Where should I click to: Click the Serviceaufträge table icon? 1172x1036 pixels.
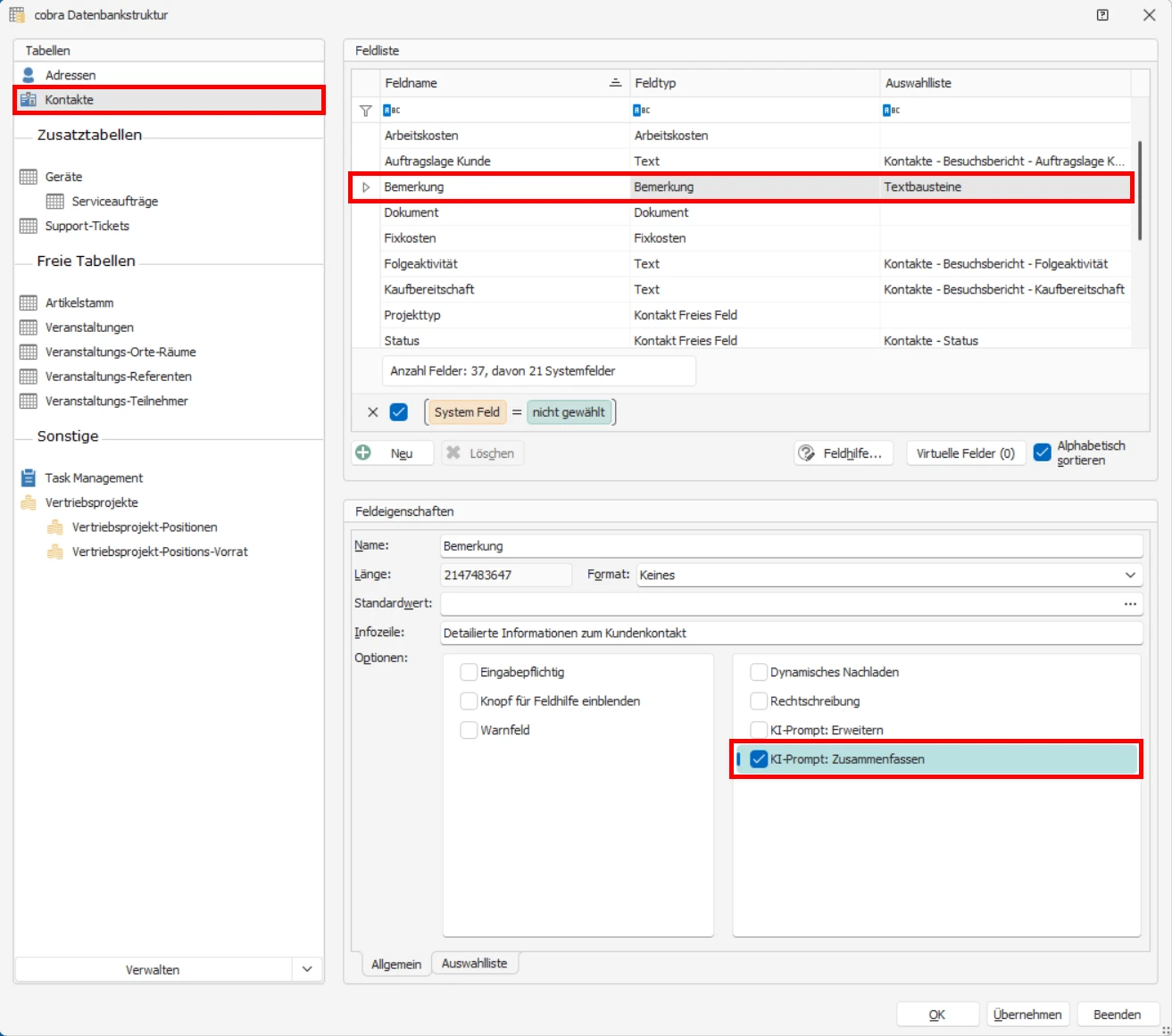(55, 201)
